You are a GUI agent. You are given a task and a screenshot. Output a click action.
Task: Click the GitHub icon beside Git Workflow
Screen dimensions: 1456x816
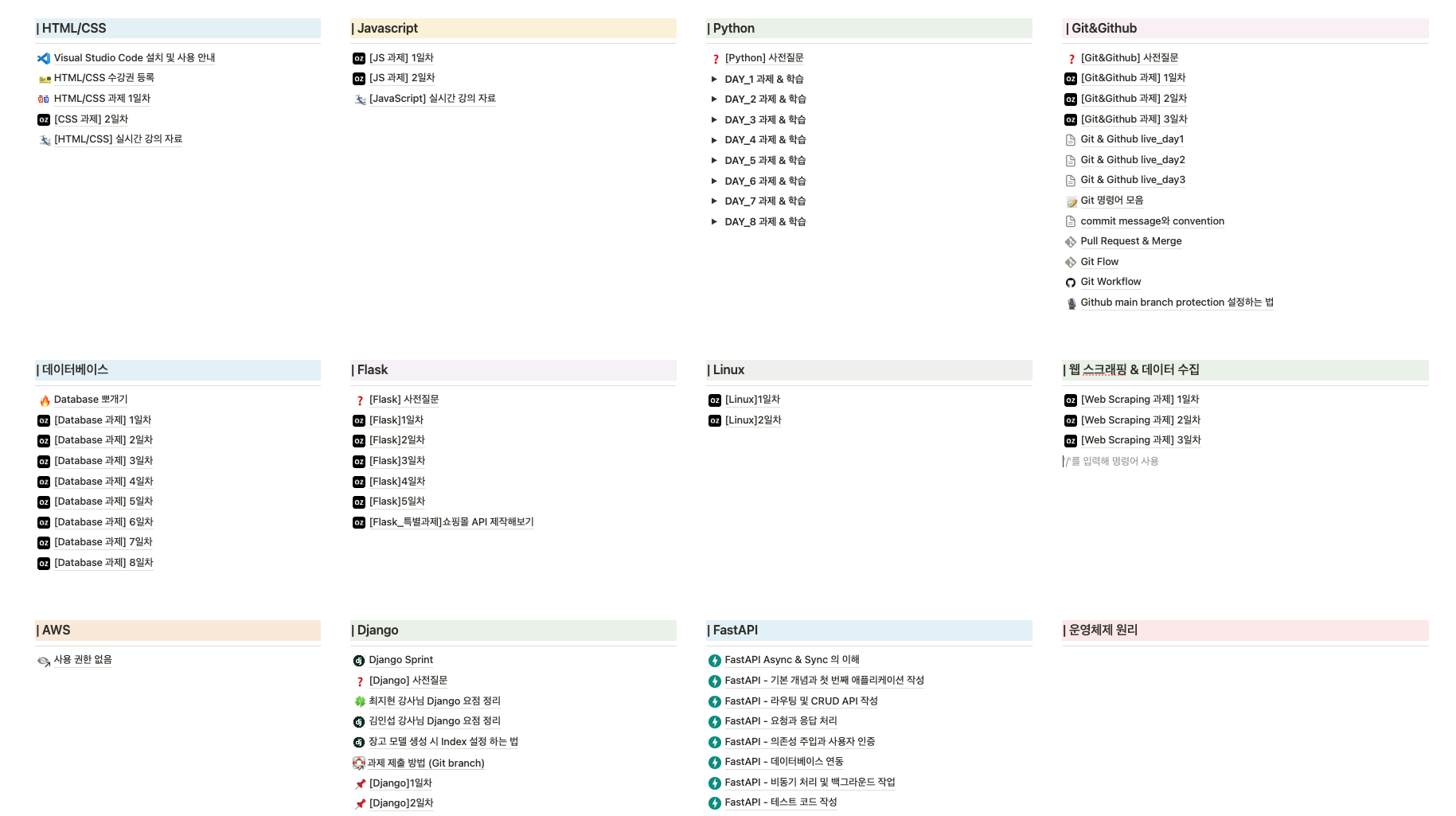(x=1071, y=283)
